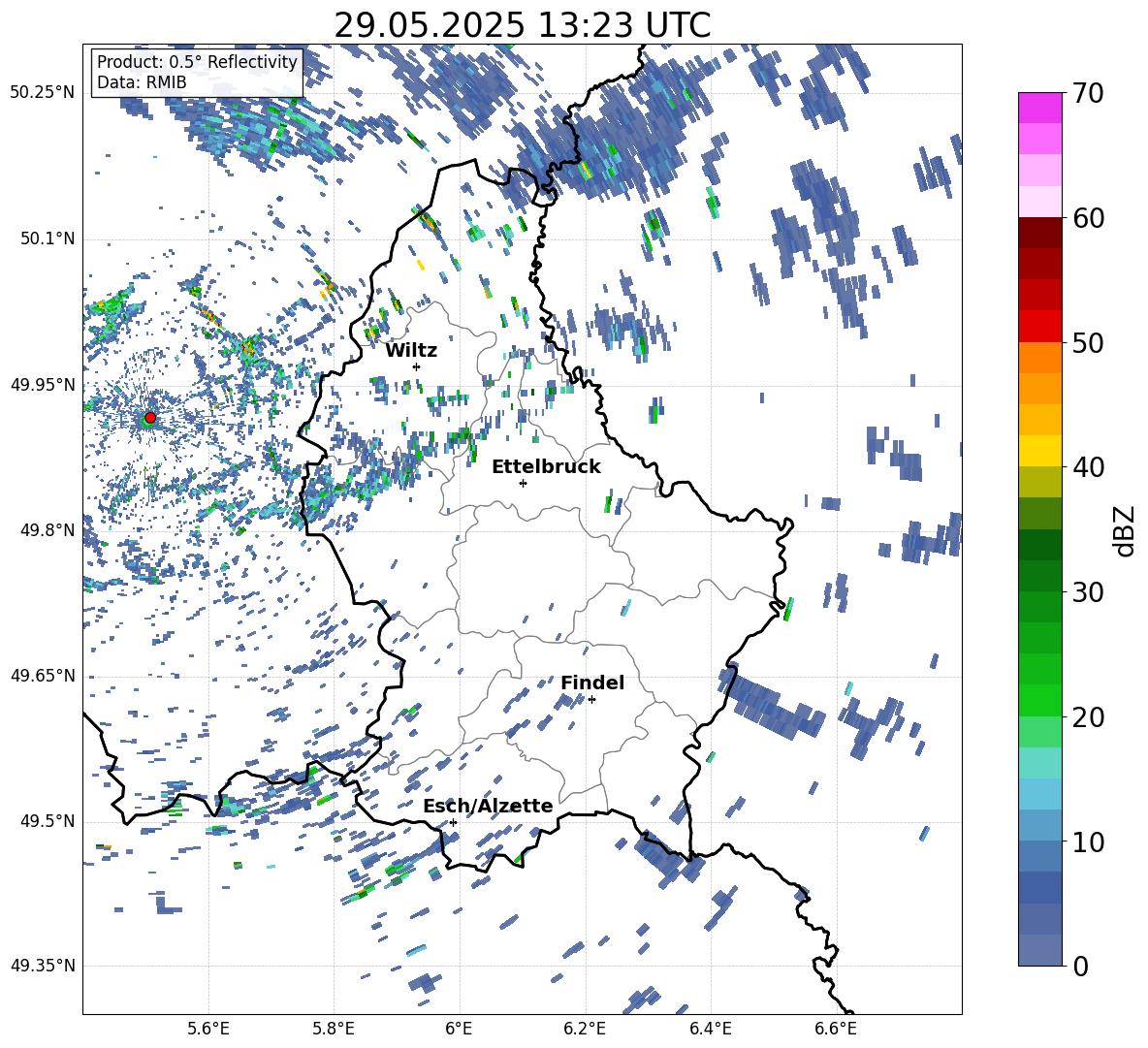1148x1048 pixels.
Task: Click the bright red colorbar segment above 50
Action: [x=1039, y=327]
